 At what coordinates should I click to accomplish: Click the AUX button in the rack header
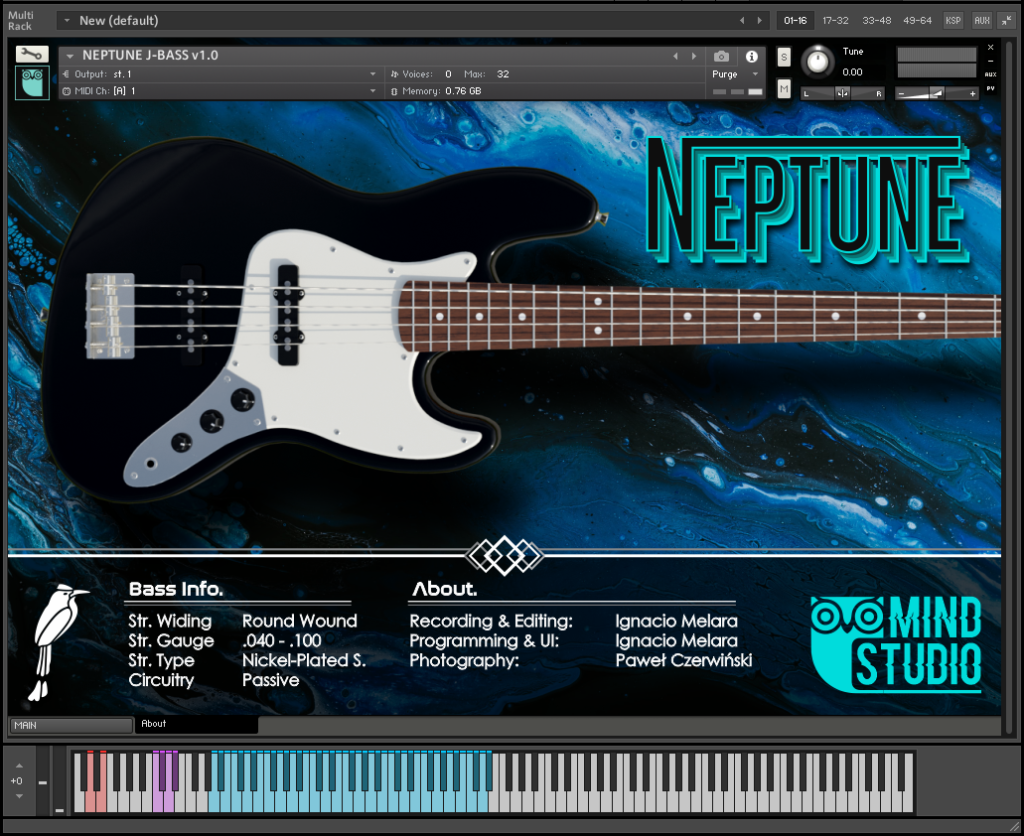click(981, 19)
